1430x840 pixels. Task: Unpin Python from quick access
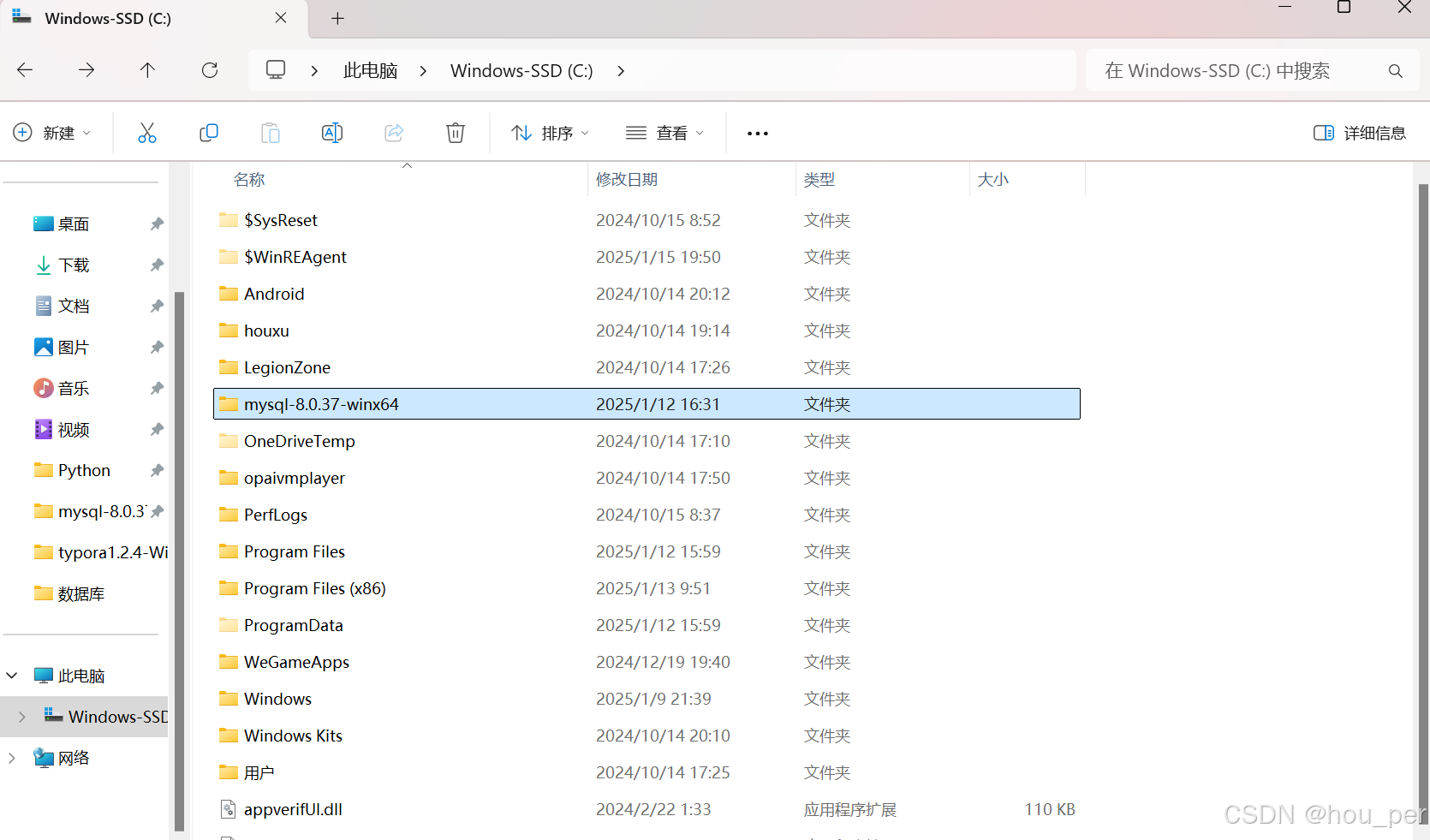pos(157,470)
